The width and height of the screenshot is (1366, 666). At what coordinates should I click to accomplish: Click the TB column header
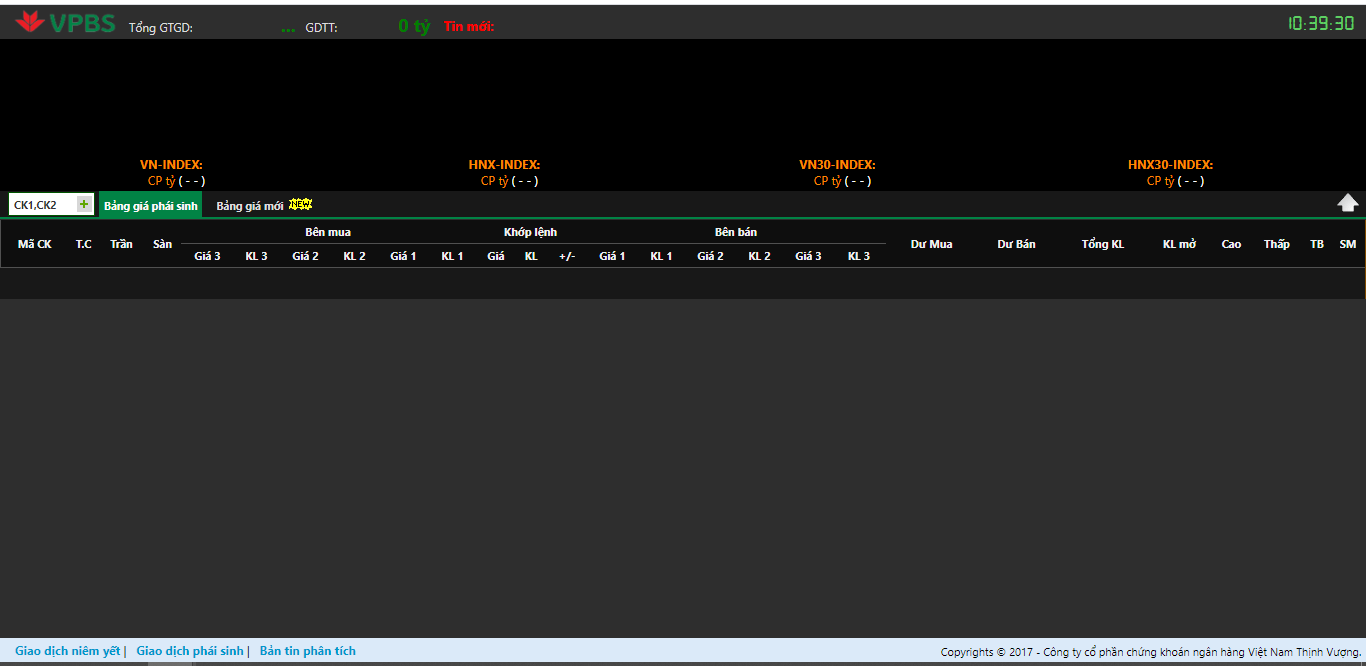pos(1317,244)
